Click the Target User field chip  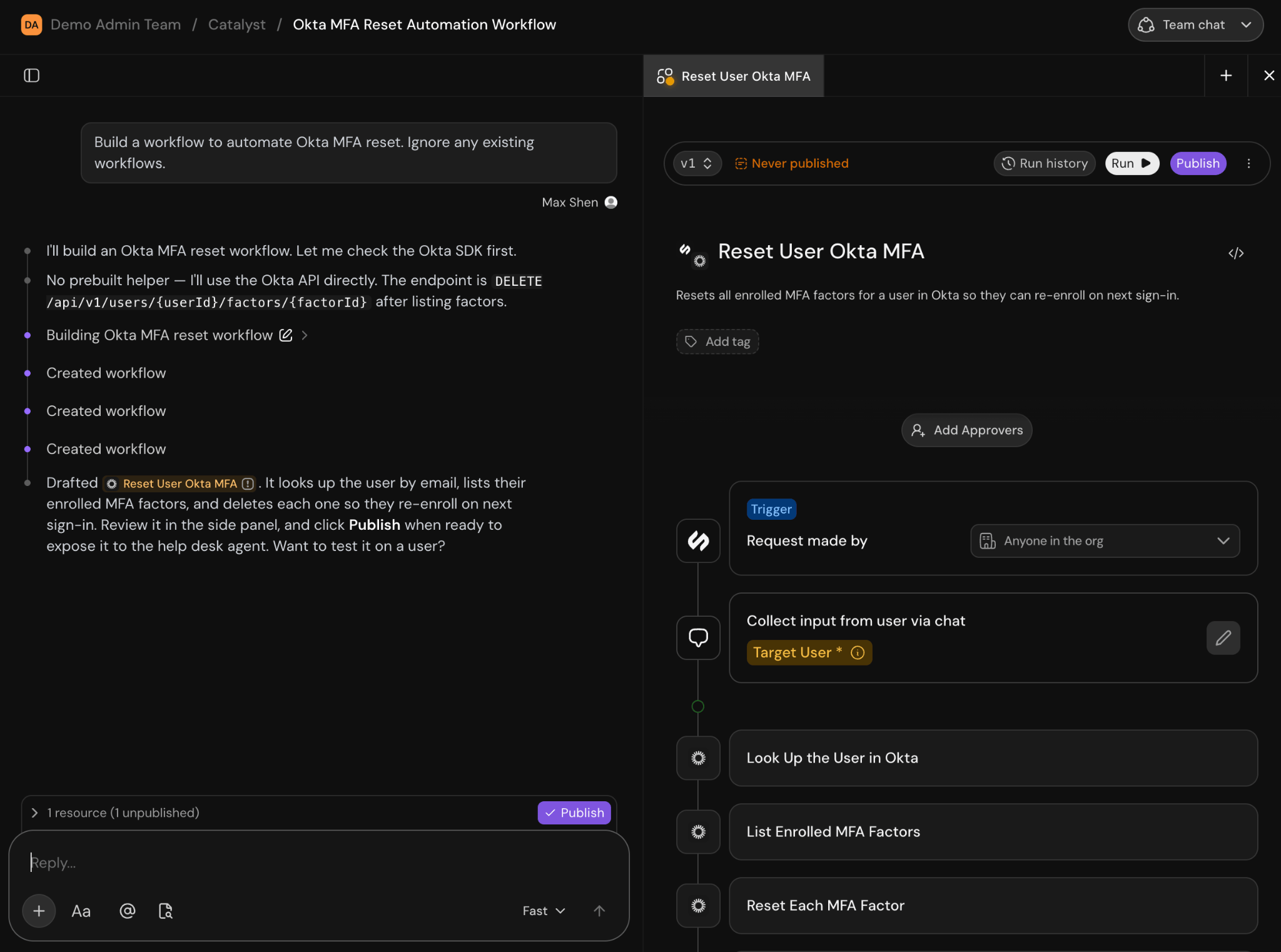(809, 652)
